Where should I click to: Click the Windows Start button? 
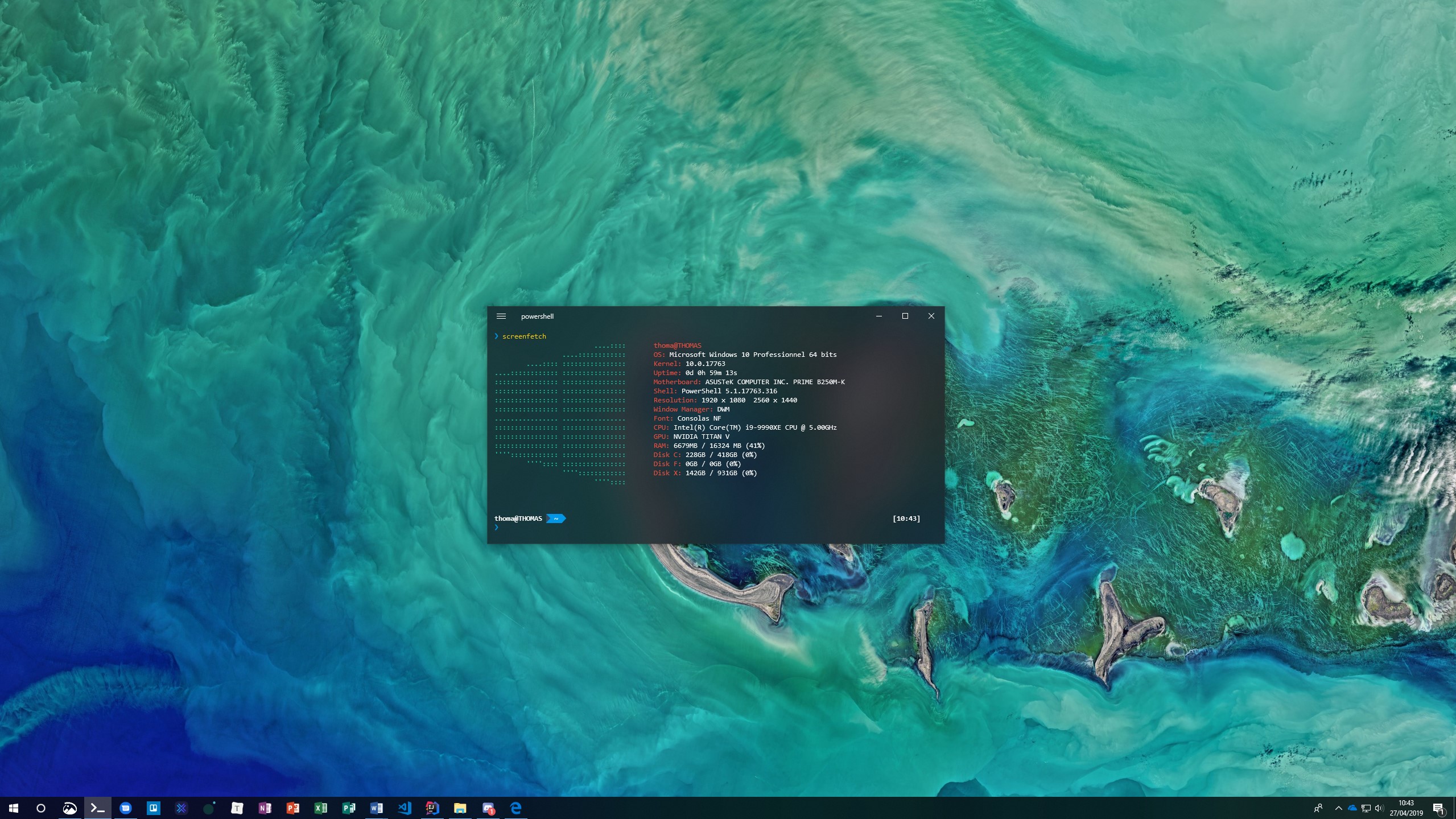coord(14,808)
